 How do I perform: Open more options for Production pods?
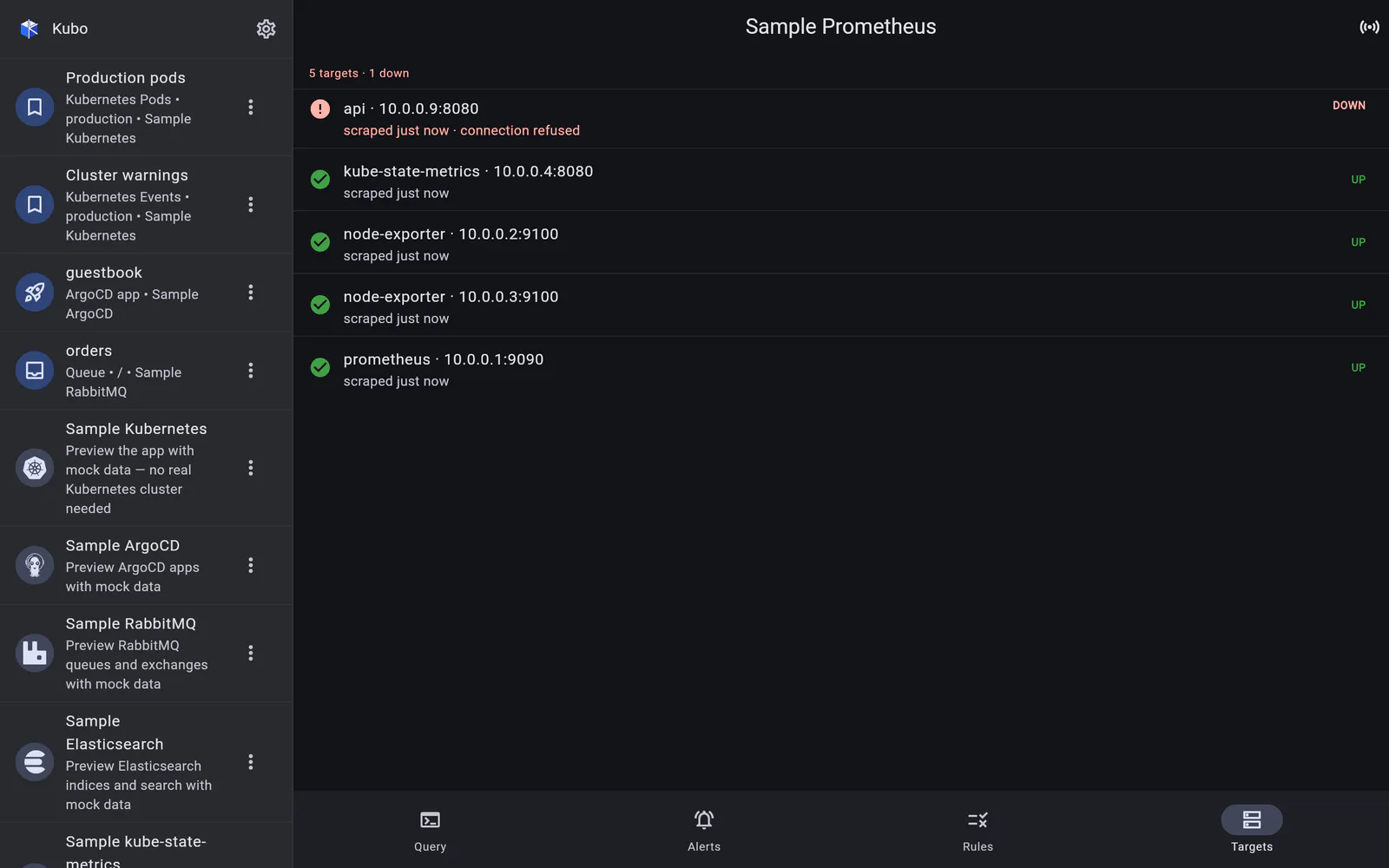click(x=251, y=107)
